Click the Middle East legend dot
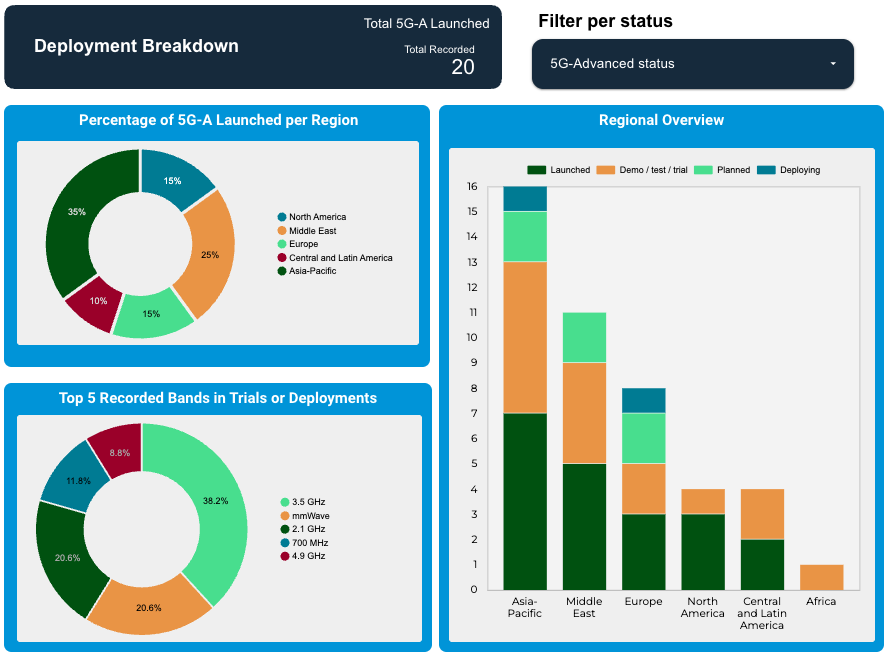This screenshot has width=892, height=659. (282, 231)
